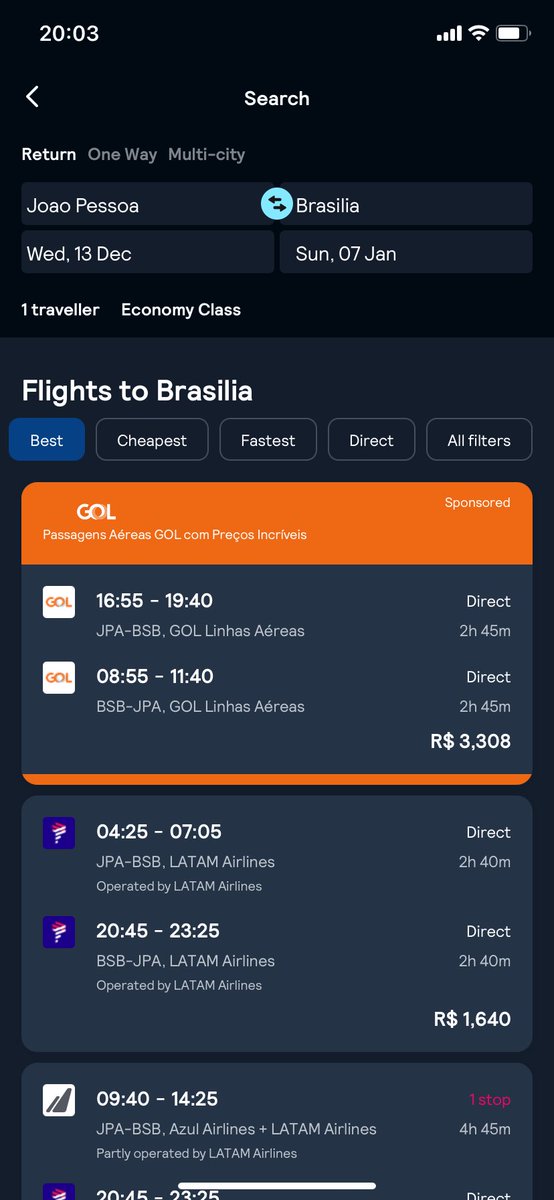This screenshot has height=1200, width=554.
Task: Swap origin and destination cities icon
Action: pos(277,204)
